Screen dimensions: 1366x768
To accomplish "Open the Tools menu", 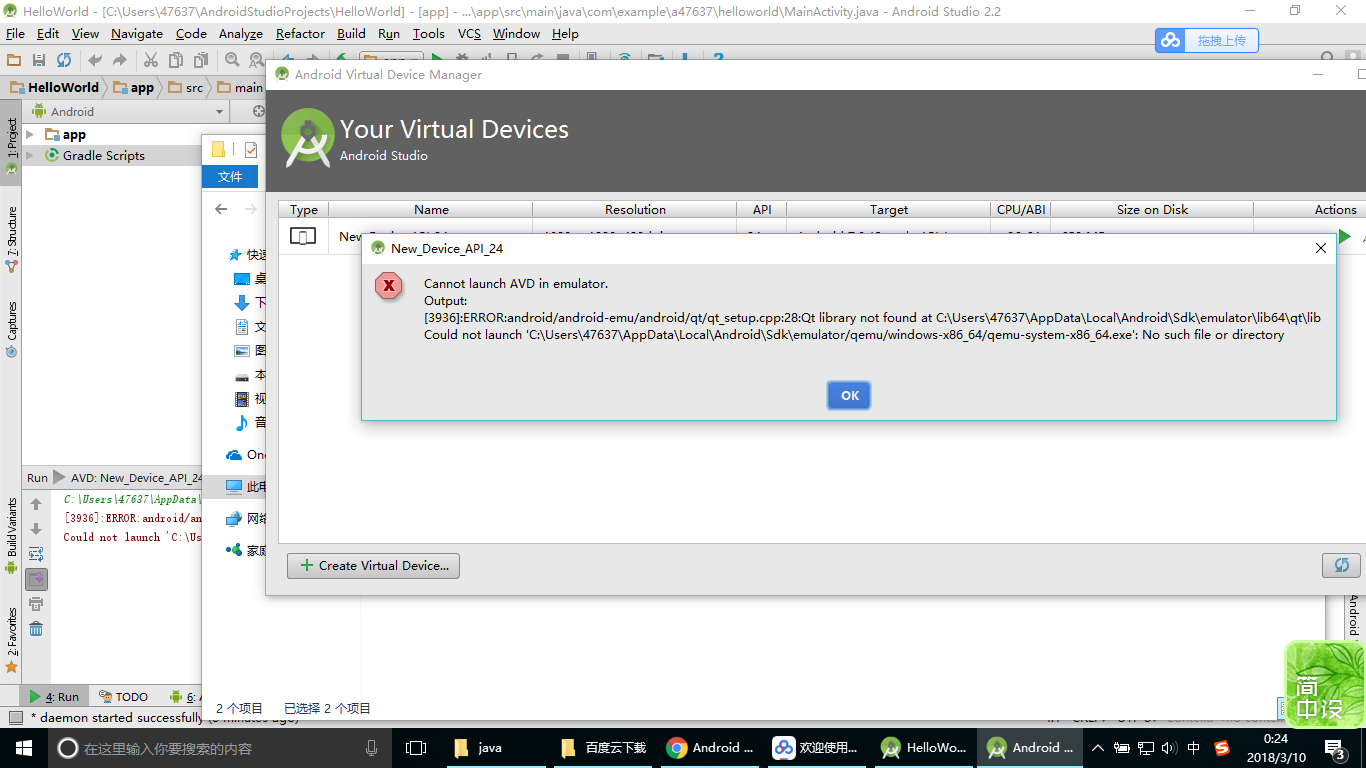I will tap(429, 33).
